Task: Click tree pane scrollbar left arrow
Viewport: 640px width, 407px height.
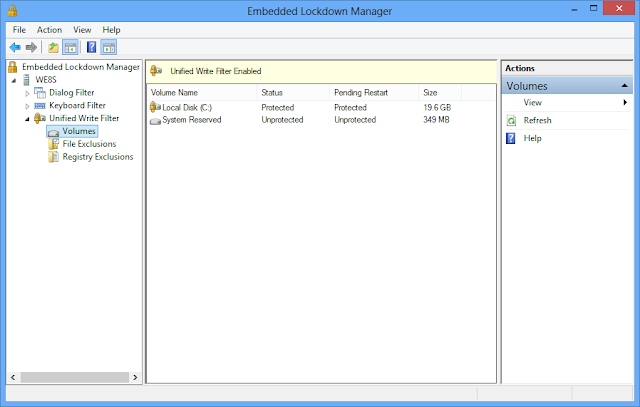Action: click(x=13, y=378)
